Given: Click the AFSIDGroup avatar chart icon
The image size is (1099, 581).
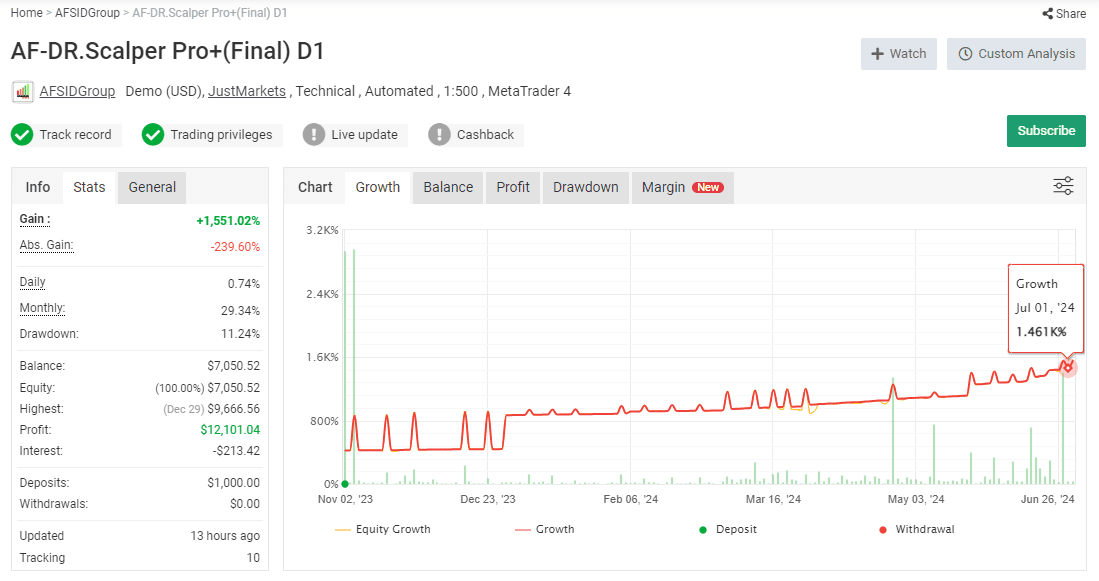Looking at the screenshot, I should point(22,92).
